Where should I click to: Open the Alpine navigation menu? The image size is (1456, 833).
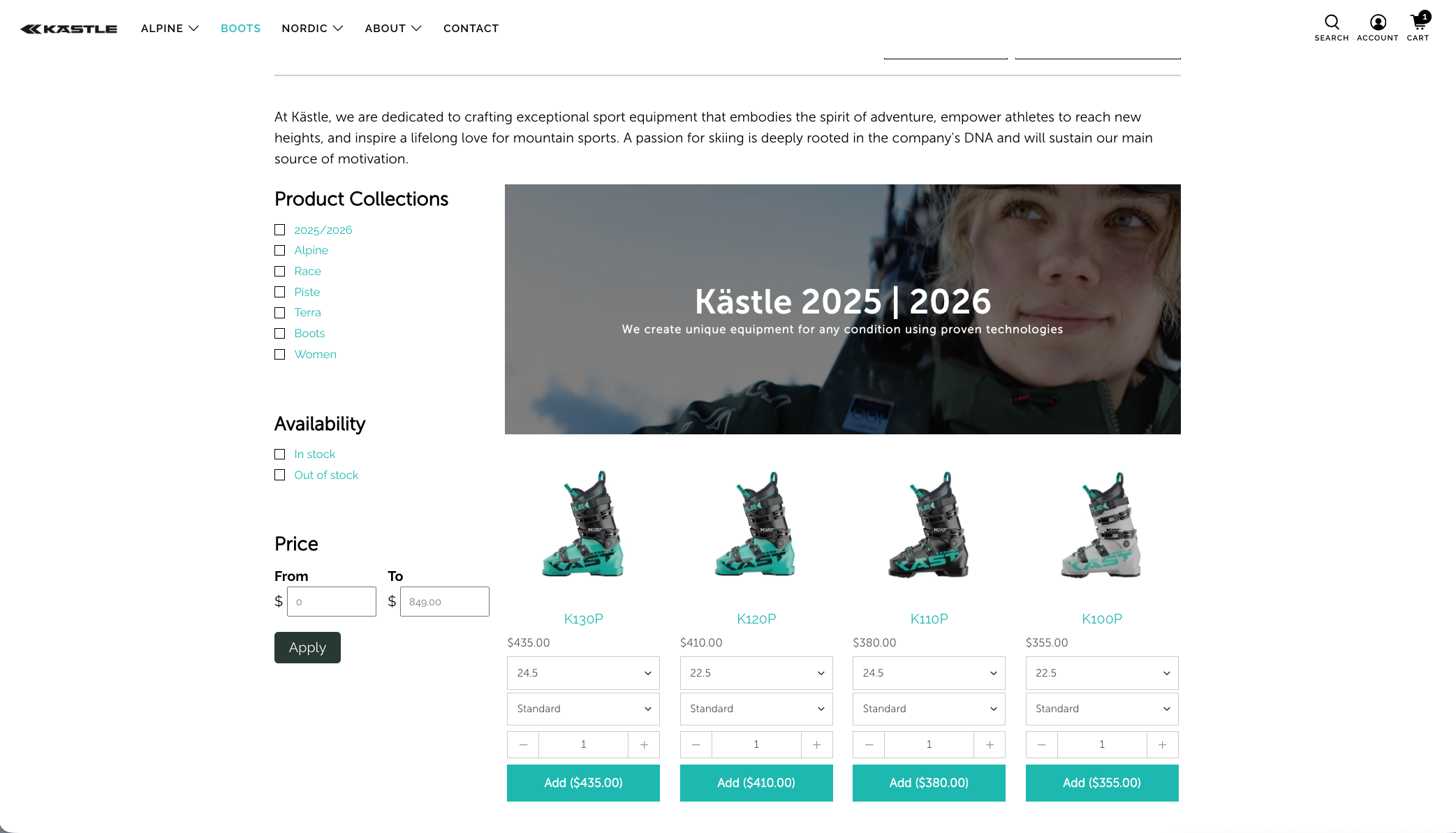click(x=170, y=29)
